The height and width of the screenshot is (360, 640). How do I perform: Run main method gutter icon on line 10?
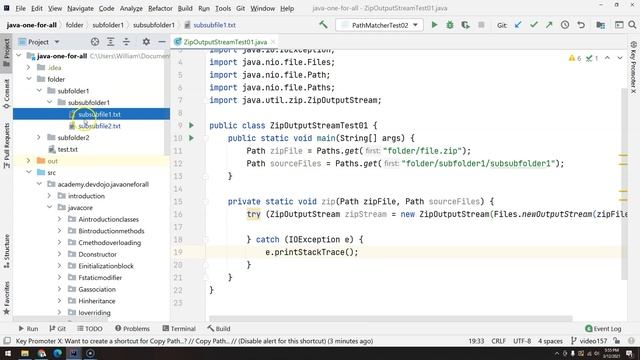[191, 138]
